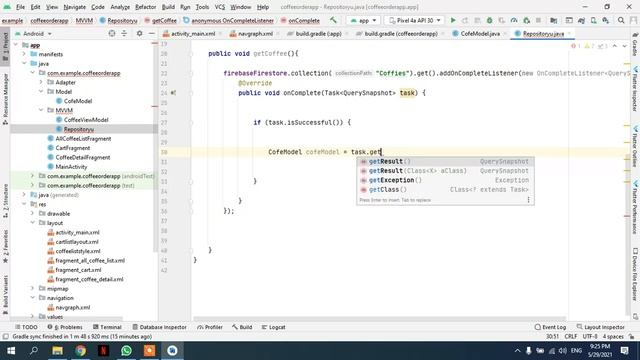The image size is (640, 360).
Task: Open Database Inspector tool window
Action: (x=159, y=327)
